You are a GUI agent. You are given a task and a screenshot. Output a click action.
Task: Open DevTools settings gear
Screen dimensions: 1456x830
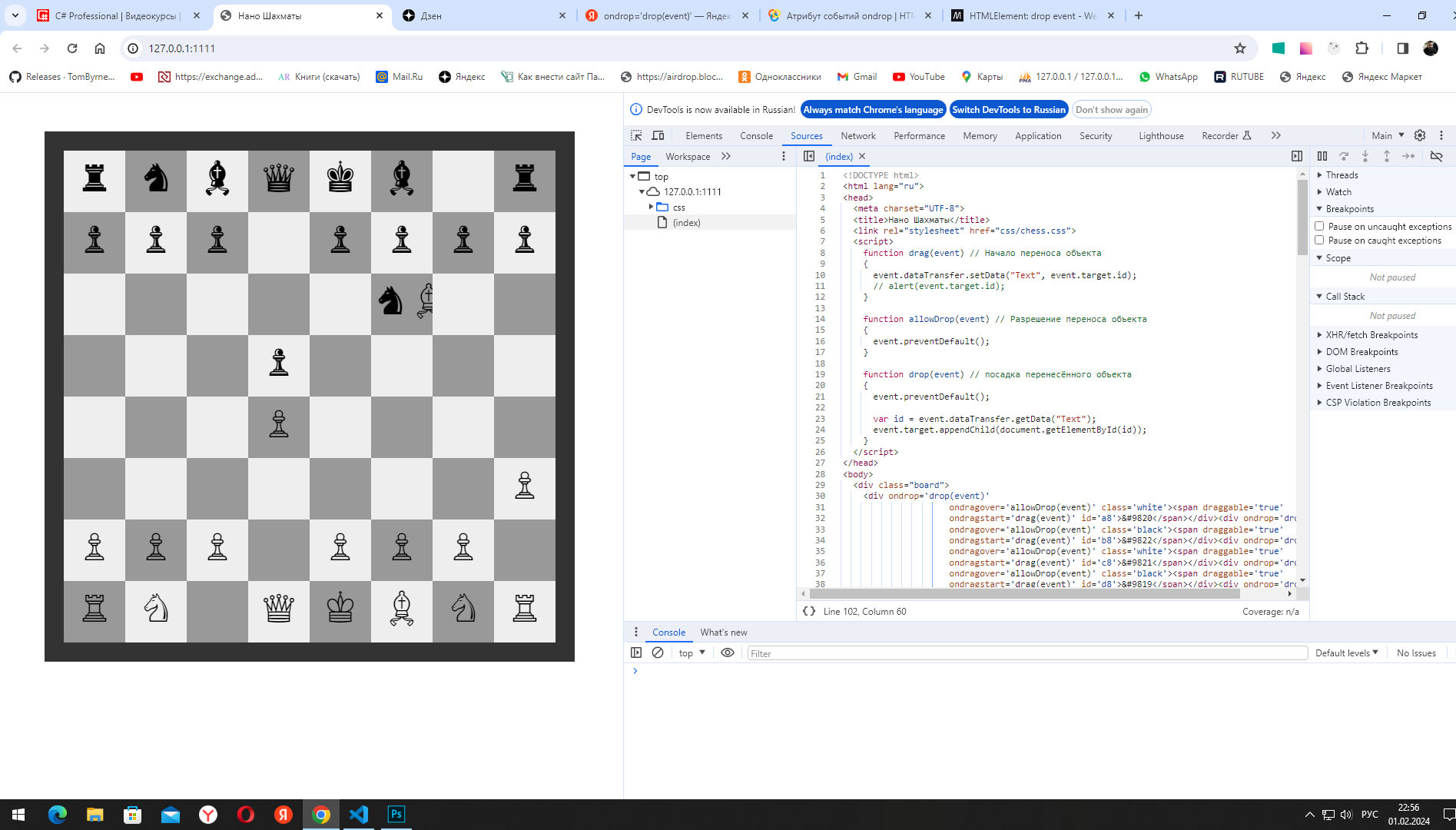pos(1420,135)
